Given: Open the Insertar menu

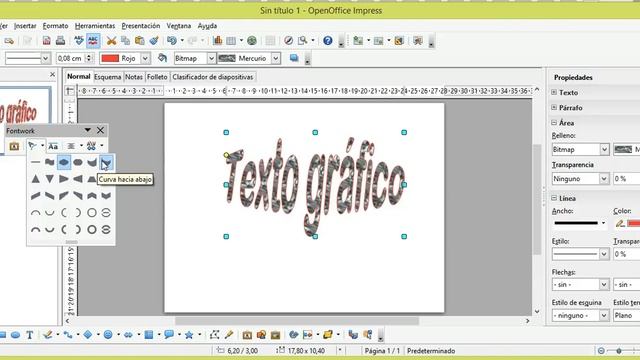Looking at the screenshot, I should click(25, 26).
